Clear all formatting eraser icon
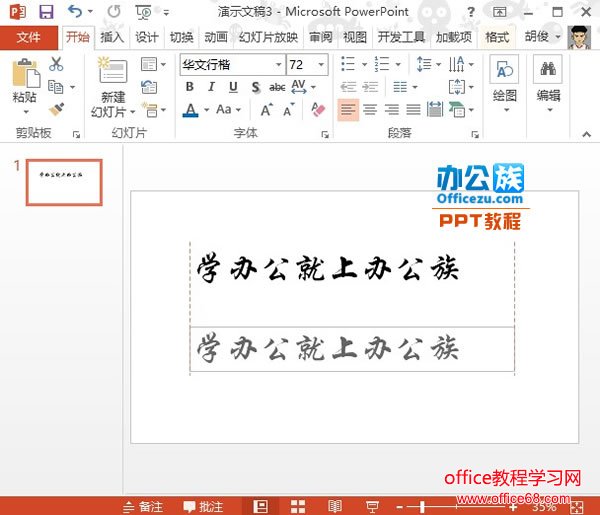 coord(318,110)
